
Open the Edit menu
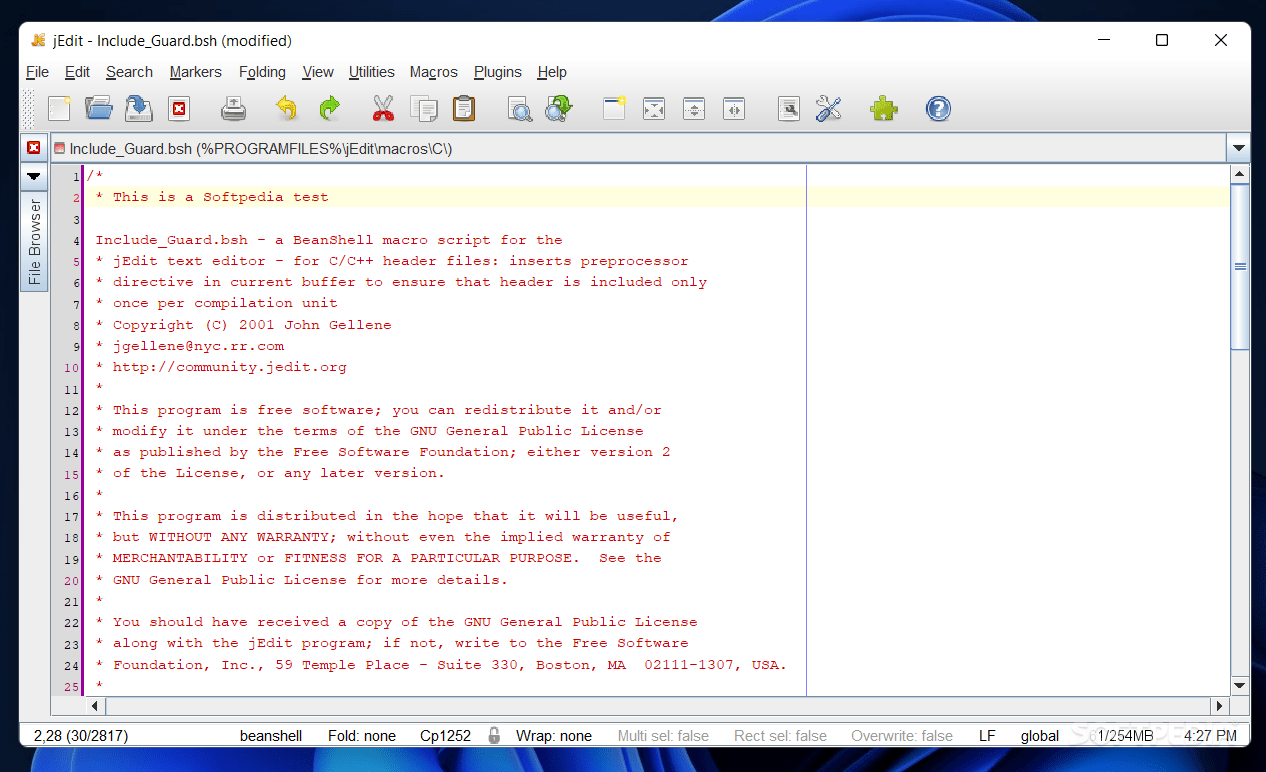[x=77, y=72]
